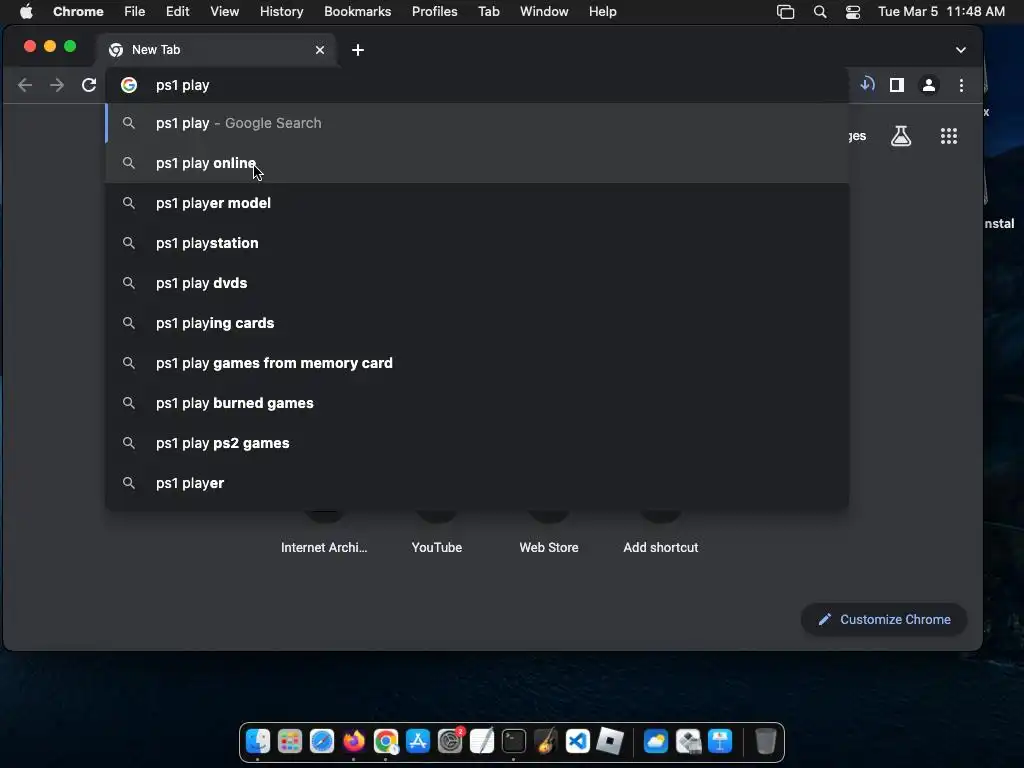Choose the 'ps1 player model' suggestion

(x=477, y=203)
